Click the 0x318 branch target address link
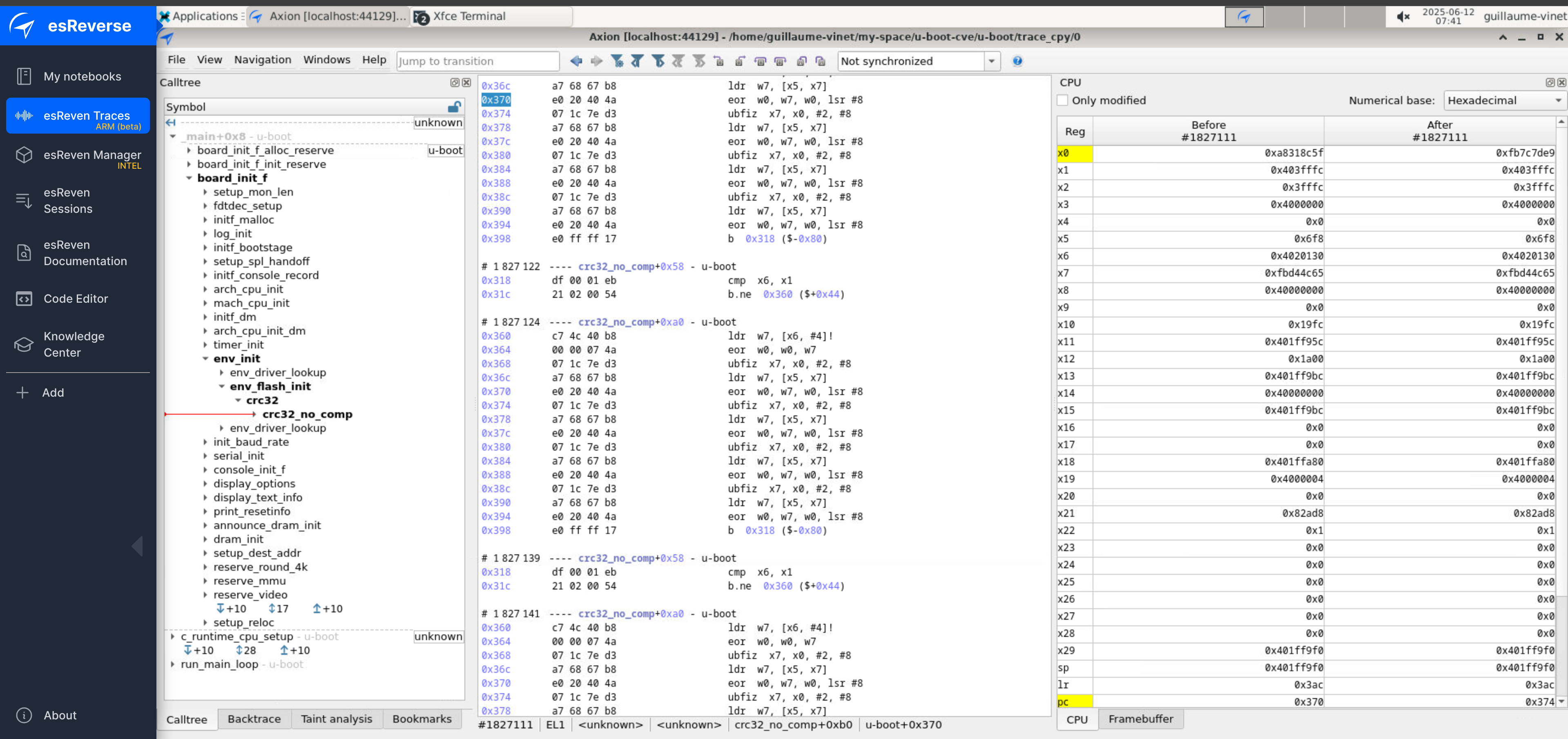The width and height of the screenshot is (1568, 739). point(760,239)
